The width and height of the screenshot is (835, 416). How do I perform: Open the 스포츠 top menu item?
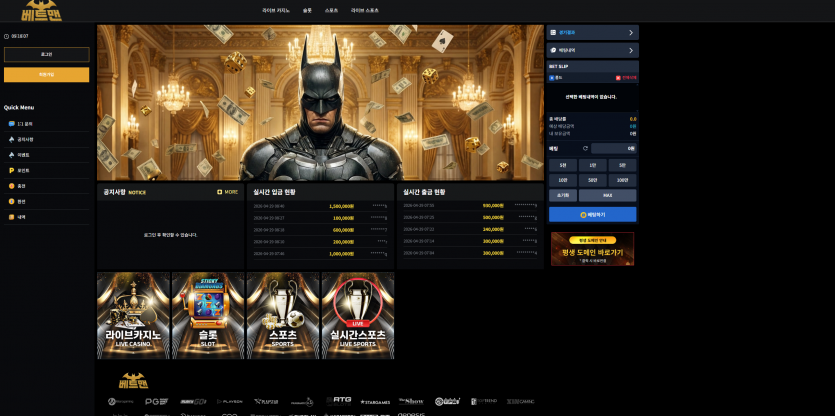pos(331,11)
